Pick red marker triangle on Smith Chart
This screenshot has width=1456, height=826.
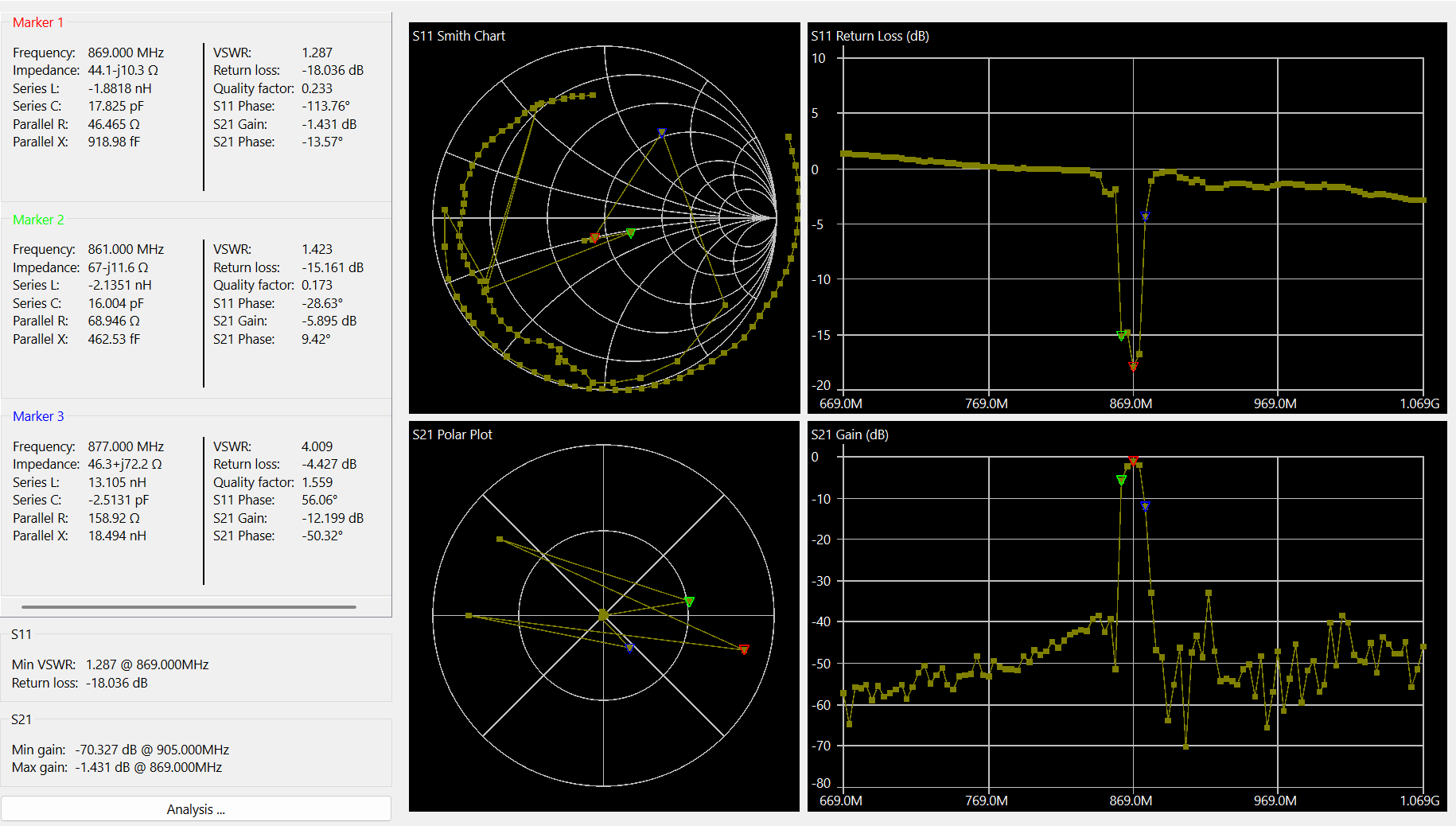(594, 238)
